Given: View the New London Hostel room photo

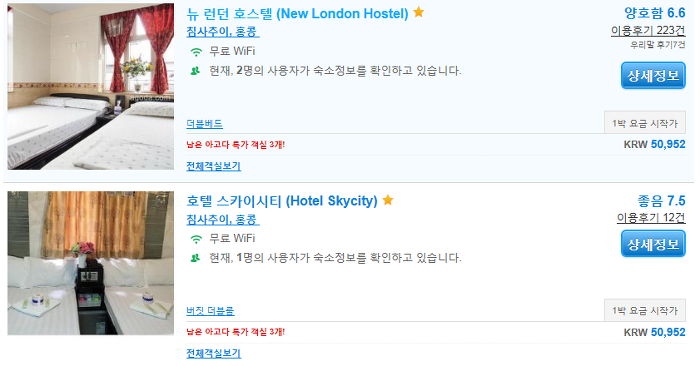Looking at the screenshot, I should [x=91, y=86].
